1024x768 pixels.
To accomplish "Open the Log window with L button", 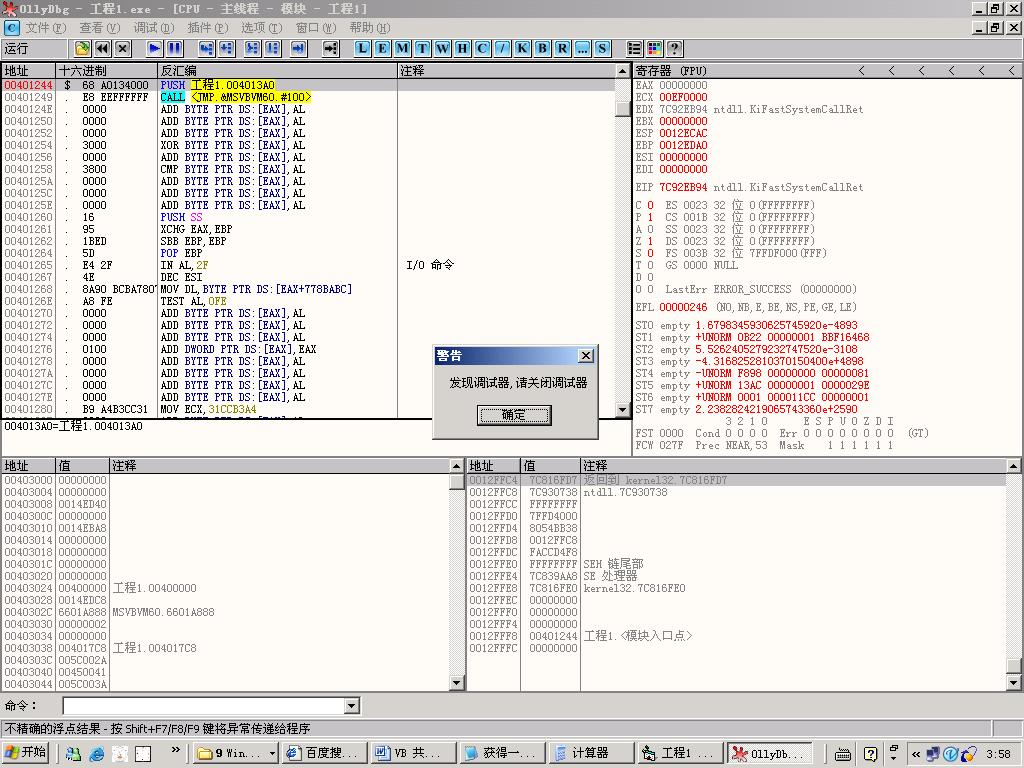I will tap(362, 48).
